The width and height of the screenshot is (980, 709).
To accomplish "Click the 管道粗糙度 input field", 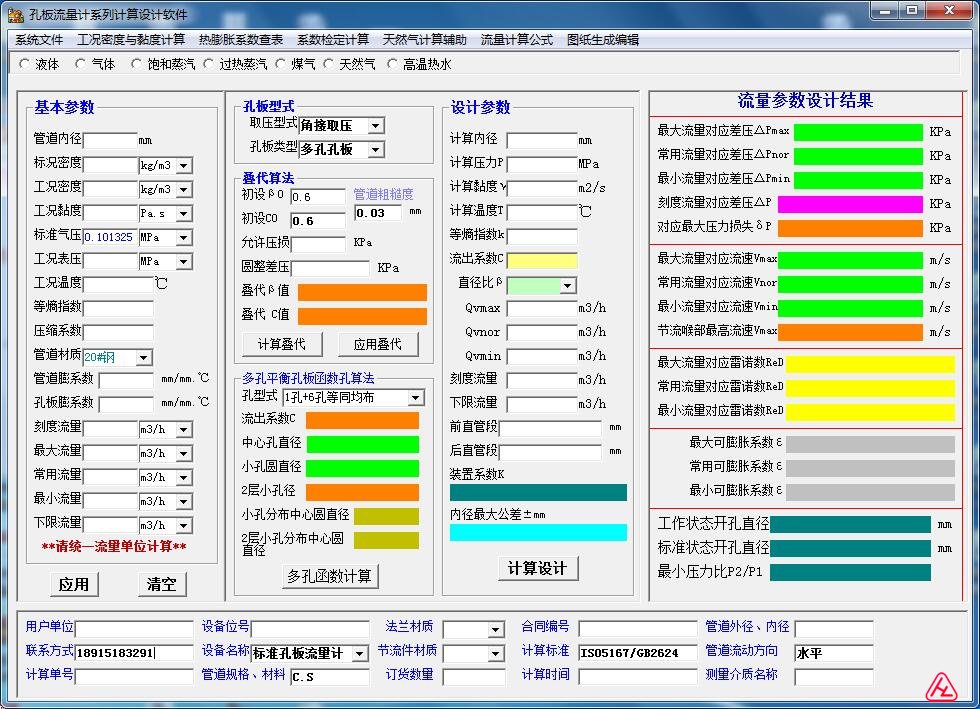I will [378, 213].
